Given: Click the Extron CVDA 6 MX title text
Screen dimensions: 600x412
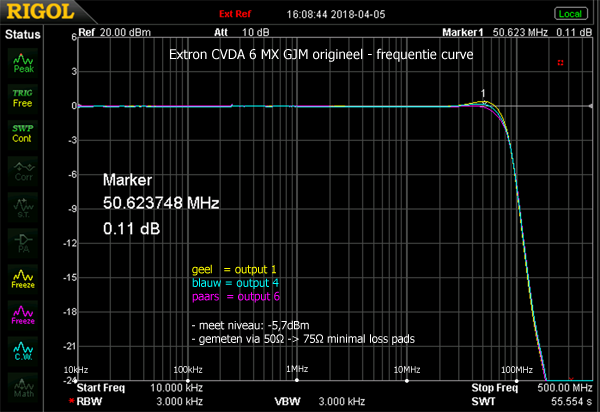Looking at the screenshot, I should 321,55.
